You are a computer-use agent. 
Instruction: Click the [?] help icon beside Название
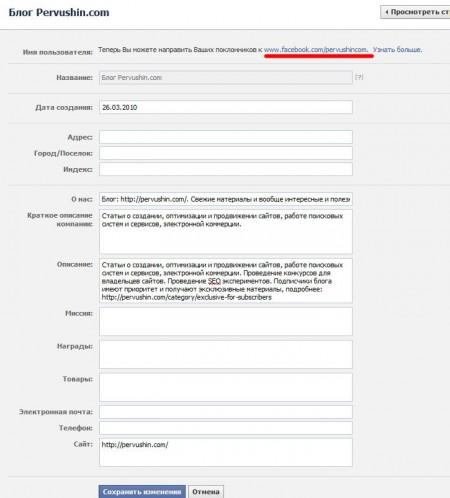(x=359, y=77)
